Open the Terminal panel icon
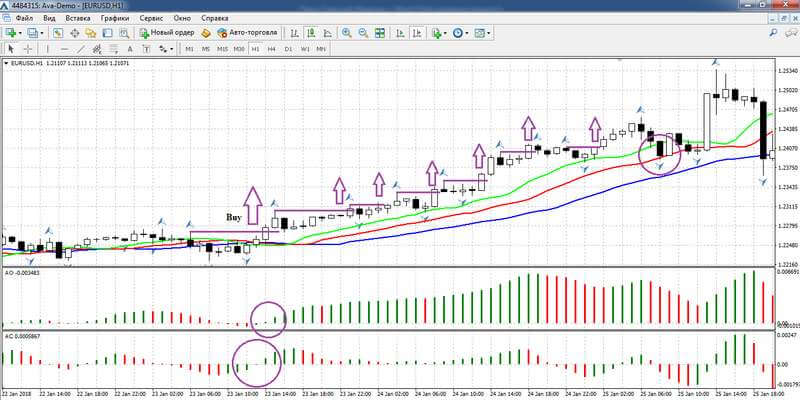This screenshot has height=400, width=800. 107,33
